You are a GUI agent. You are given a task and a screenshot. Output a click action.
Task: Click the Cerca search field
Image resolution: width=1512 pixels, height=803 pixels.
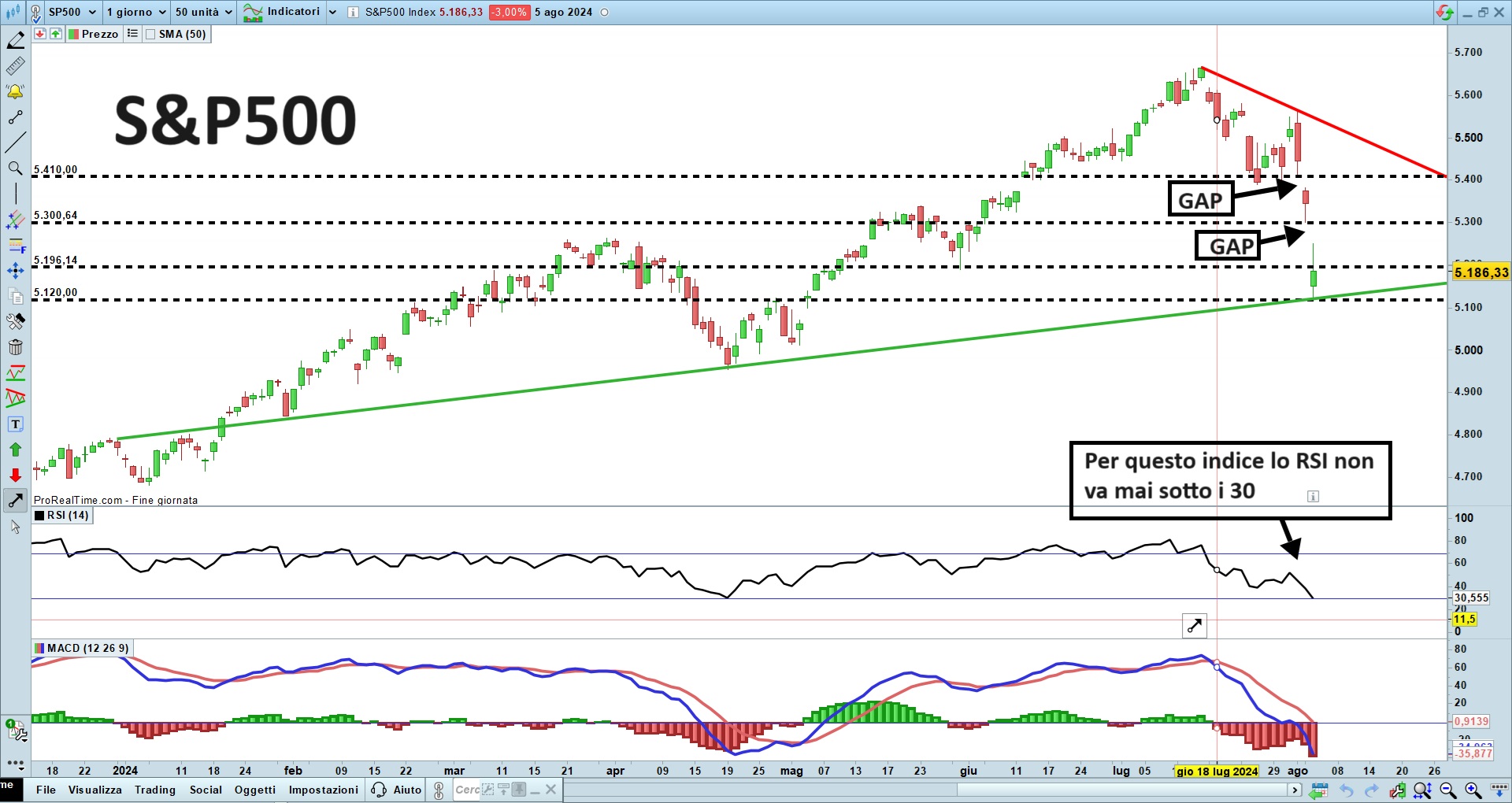pyautogui.click(x=468, y=790)
